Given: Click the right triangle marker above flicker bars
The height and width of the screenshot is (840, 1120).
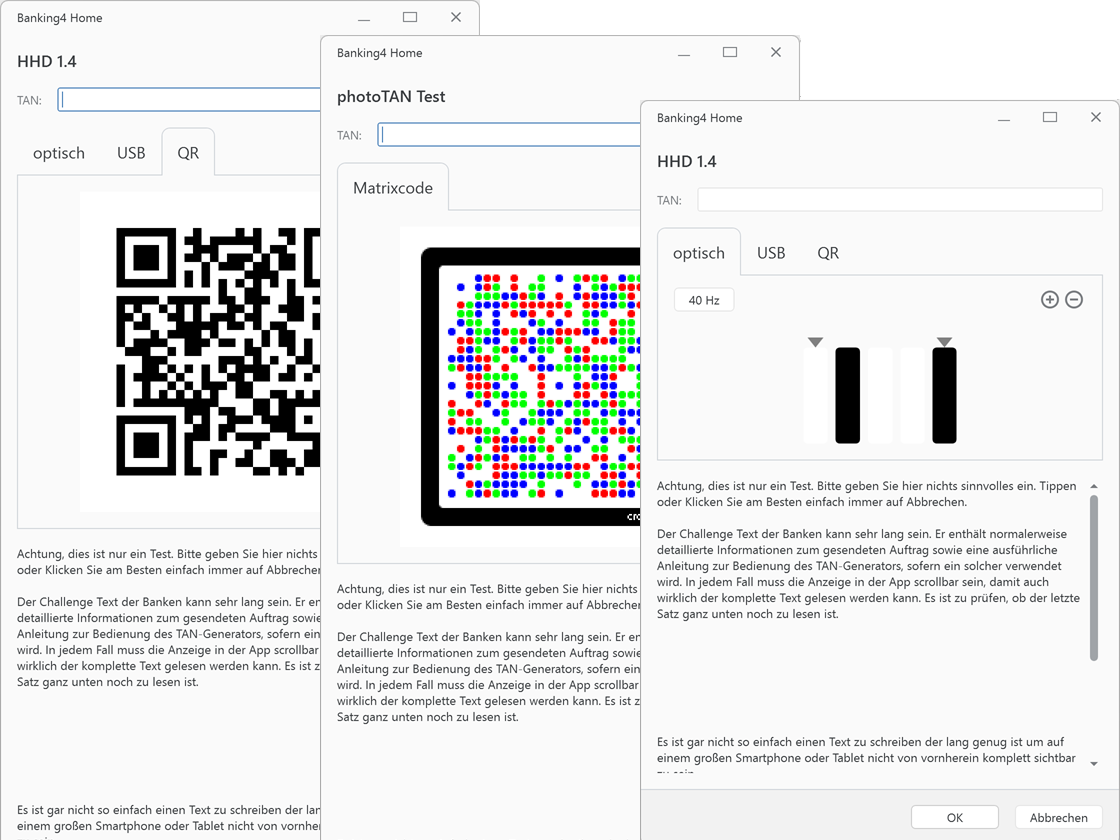Looking at the screenshot, I should click(x=944, y=342).
